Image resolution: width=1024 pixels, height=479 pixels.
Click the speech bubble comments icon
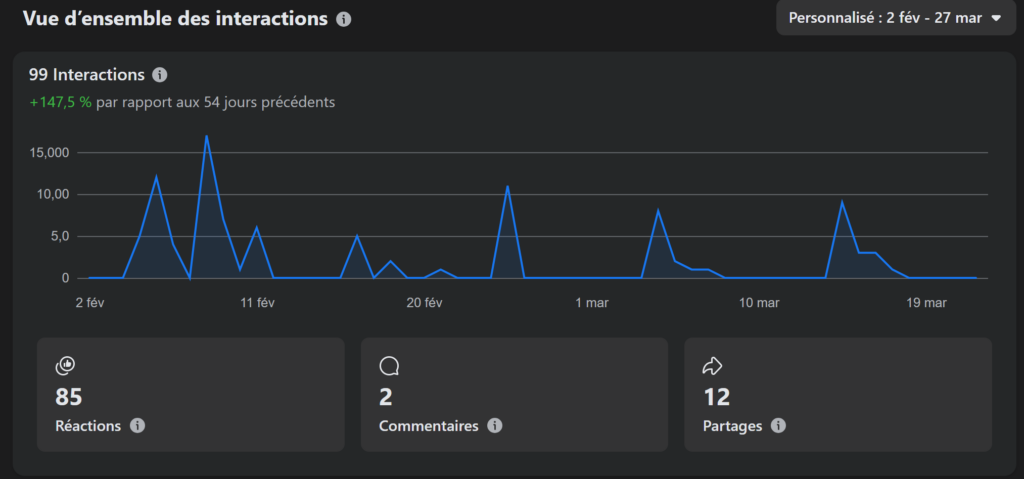pos(389,367)
